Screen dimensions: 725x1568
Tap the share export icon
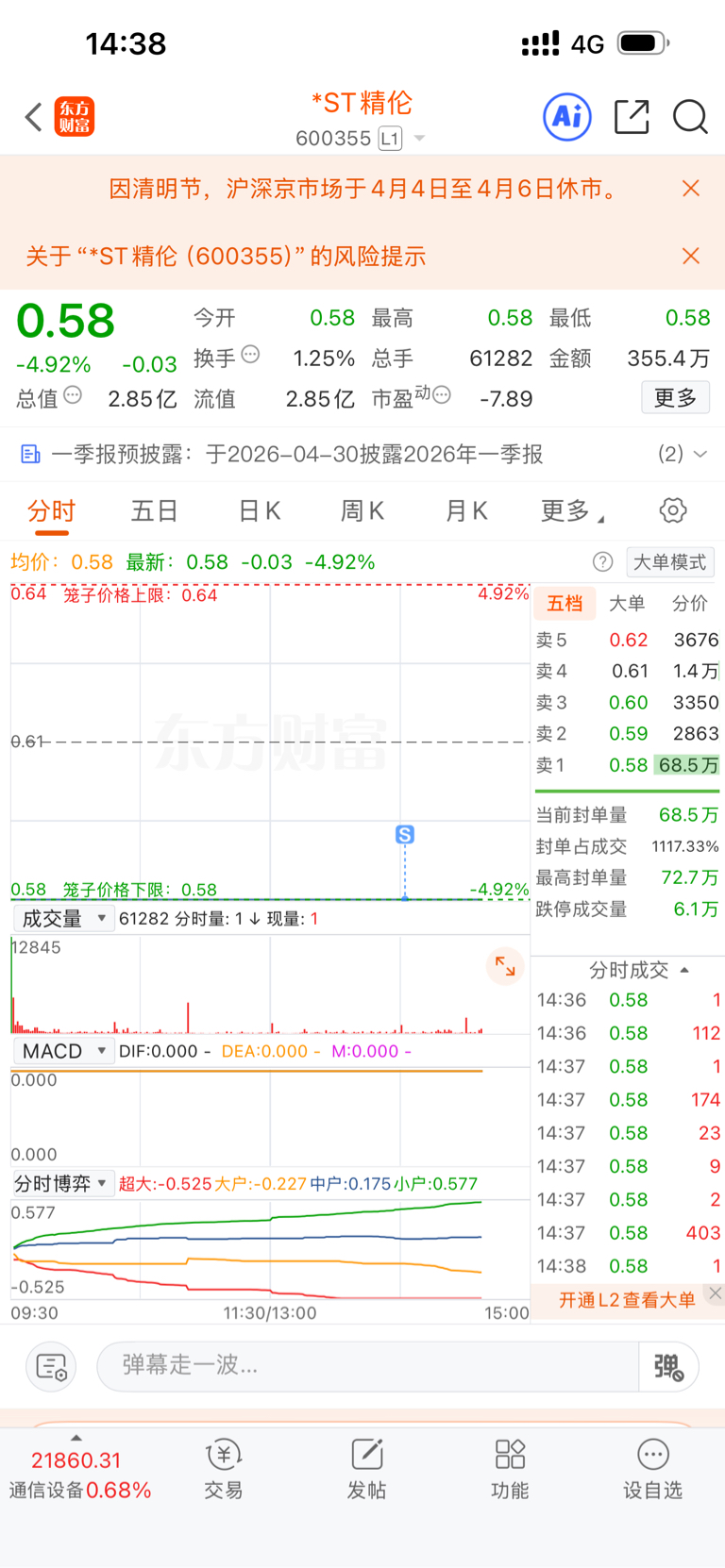(x=632, y=117)
